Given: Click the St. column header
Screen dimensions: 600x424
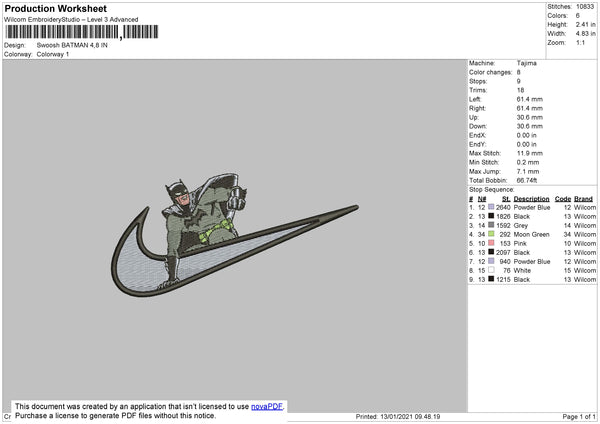Looking at the screenshot, I should [x=506, y=199].
